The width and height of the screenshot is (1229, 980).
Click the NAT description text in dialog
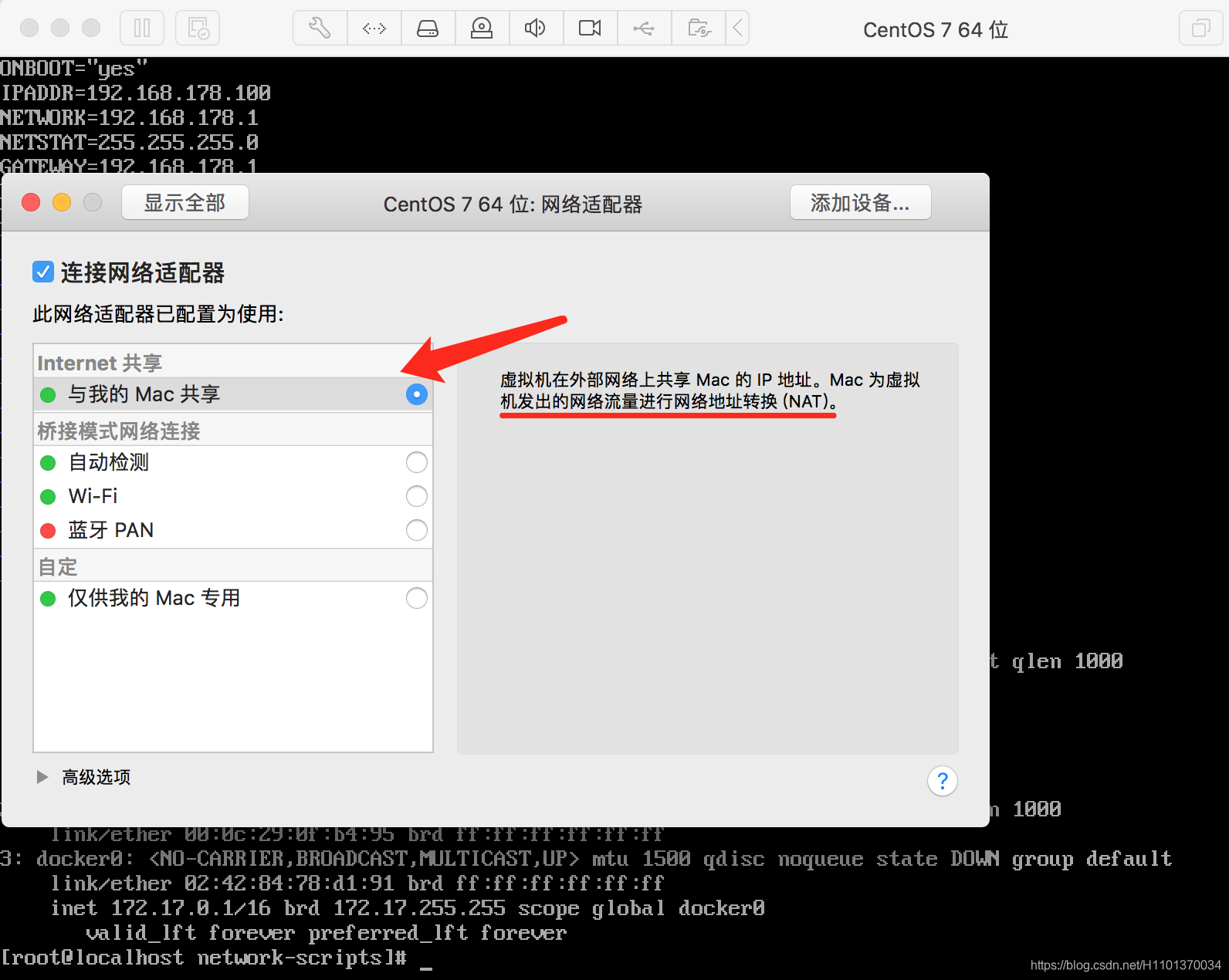709,390
